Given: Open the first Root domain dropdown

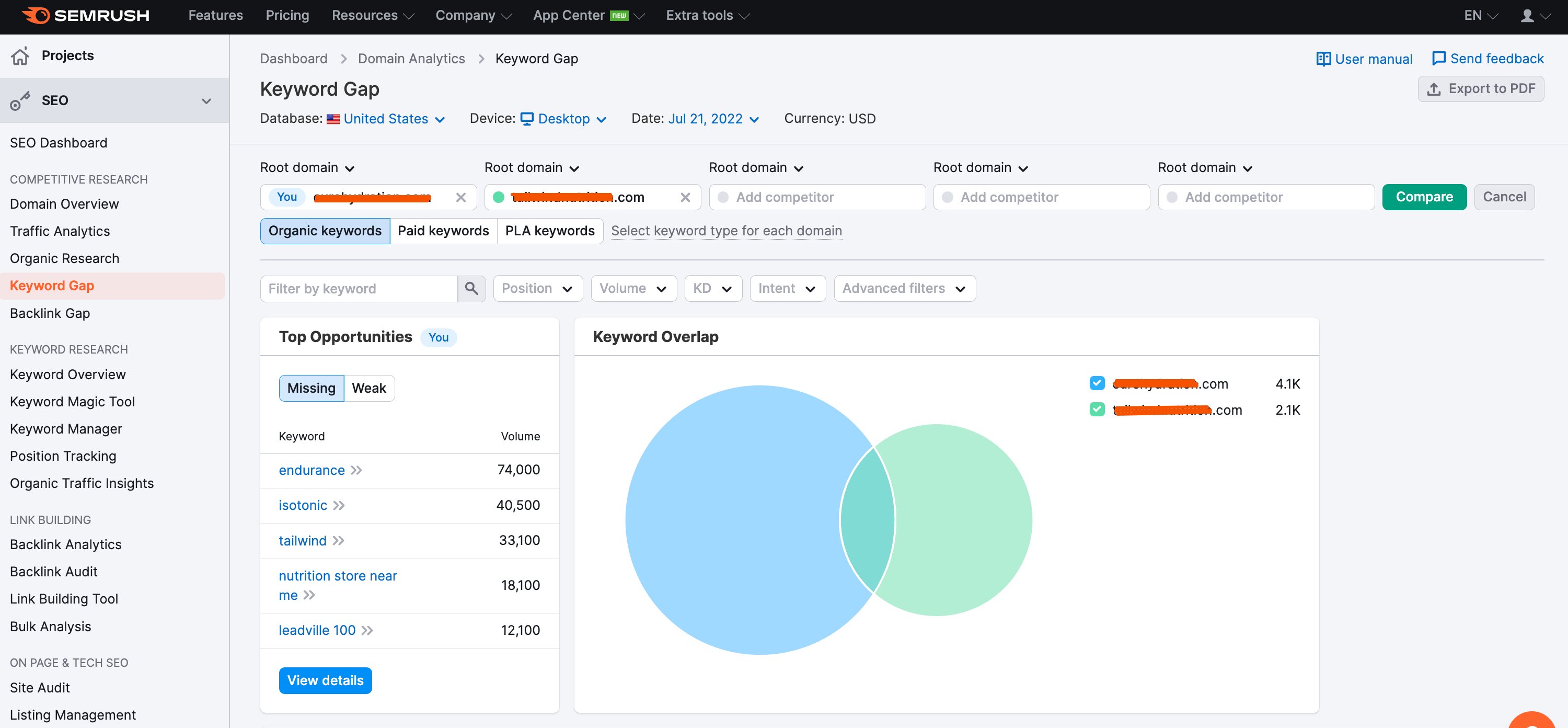Looking at the screenshot, I should (x=307, y=168).
